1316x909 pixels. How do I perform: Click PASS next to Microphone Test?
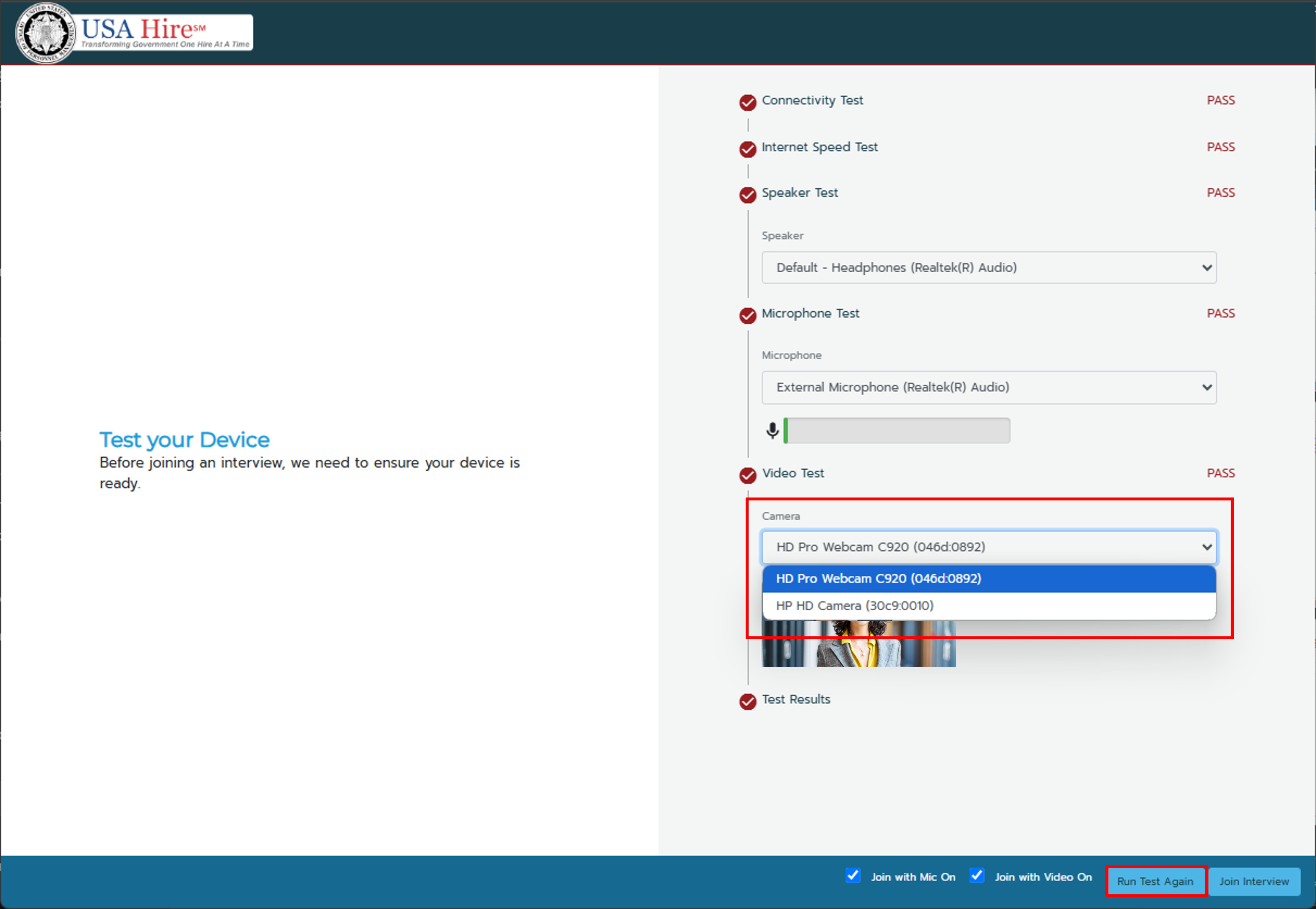(x=1221, y=313)
